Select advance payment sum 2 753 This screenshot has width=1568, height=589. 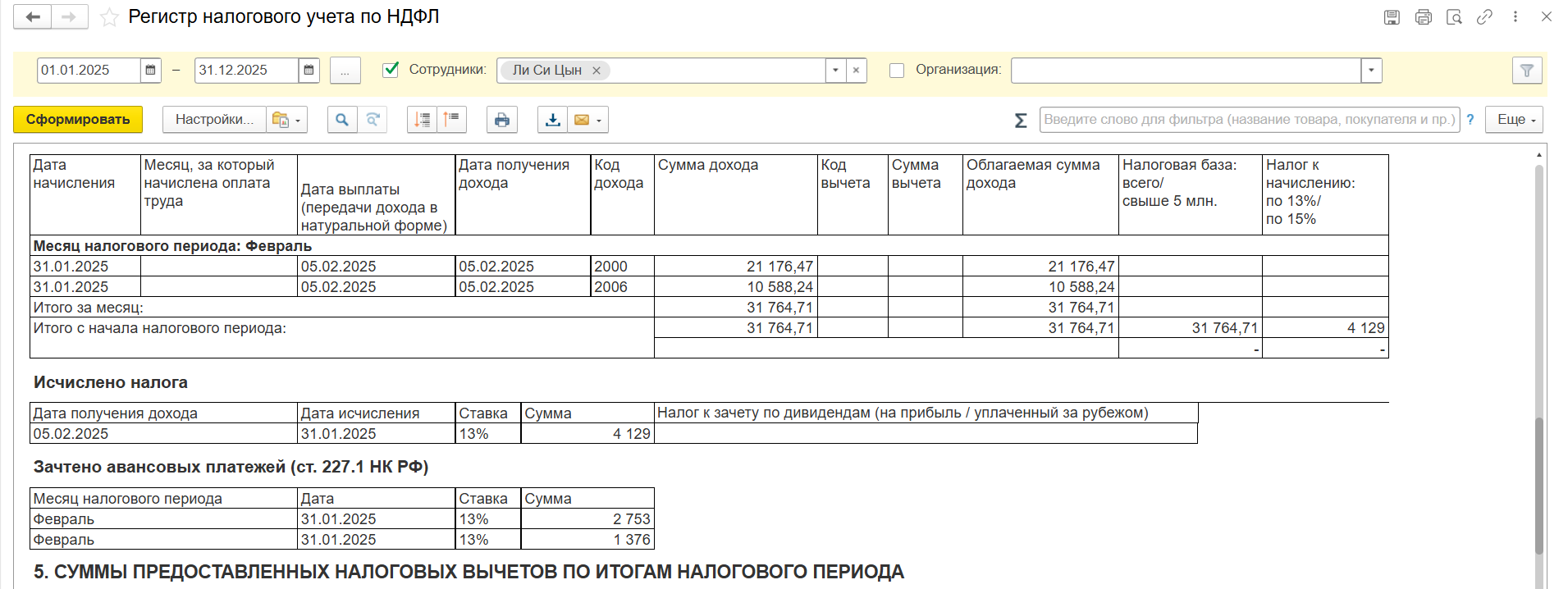tap(587, 519)
